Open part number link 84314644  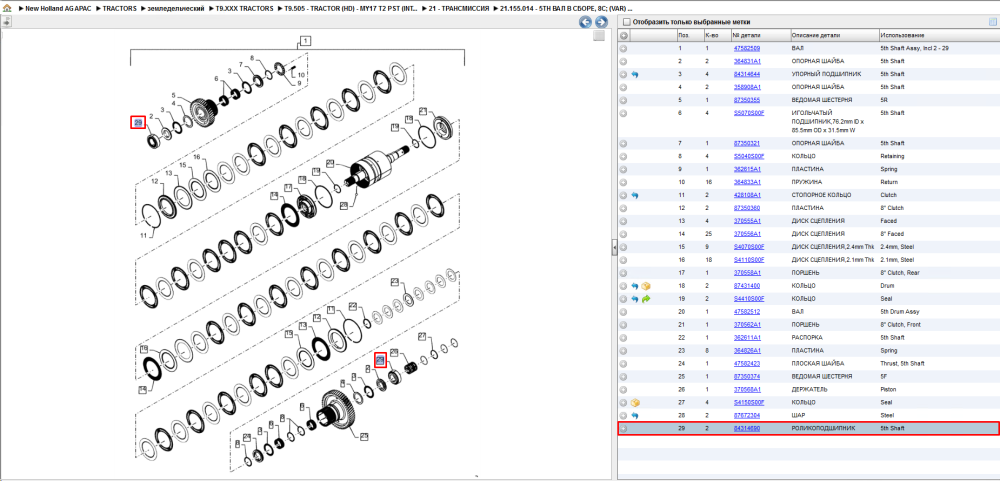click(x=746, y=74)
